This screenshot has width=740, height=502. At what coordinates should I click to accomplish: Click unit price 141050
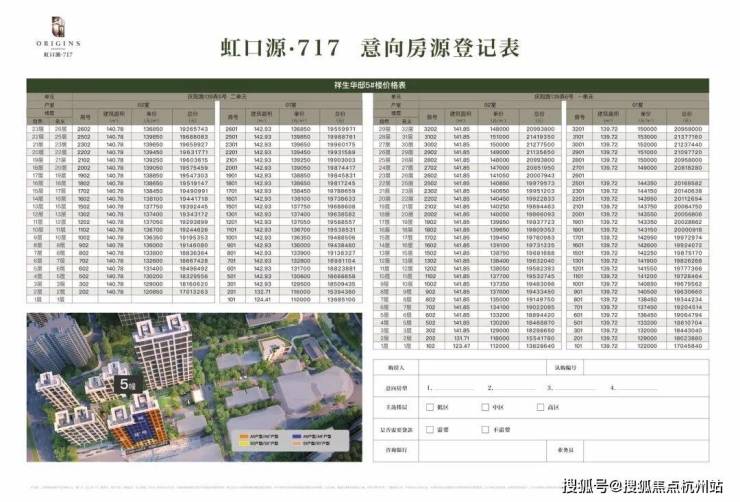click(499, 176)
